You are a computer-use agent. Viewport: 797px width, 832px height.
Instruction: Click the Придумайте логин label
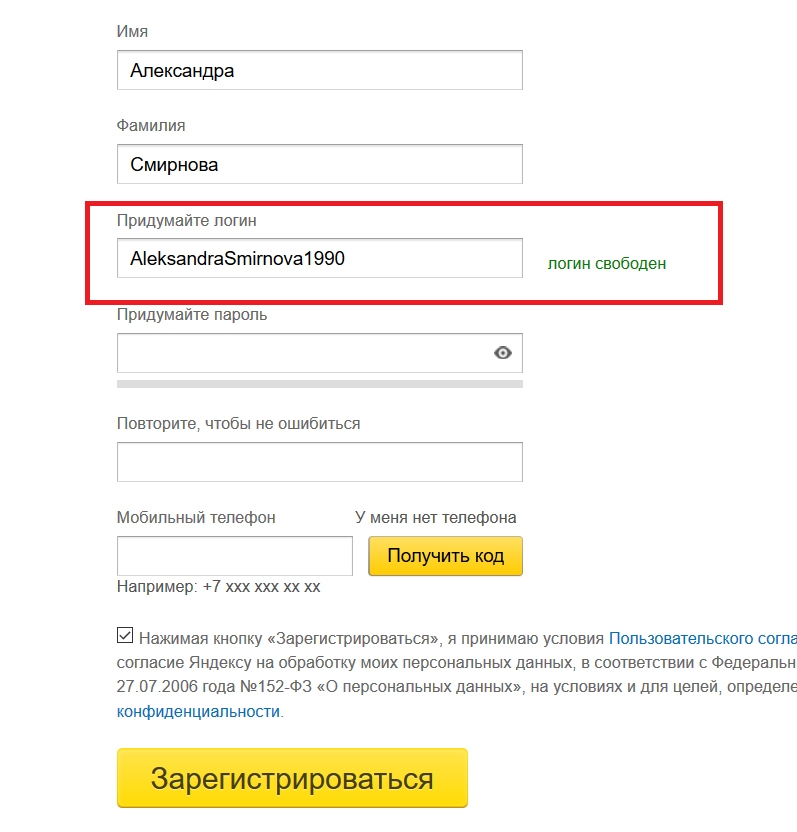[187, 220]
